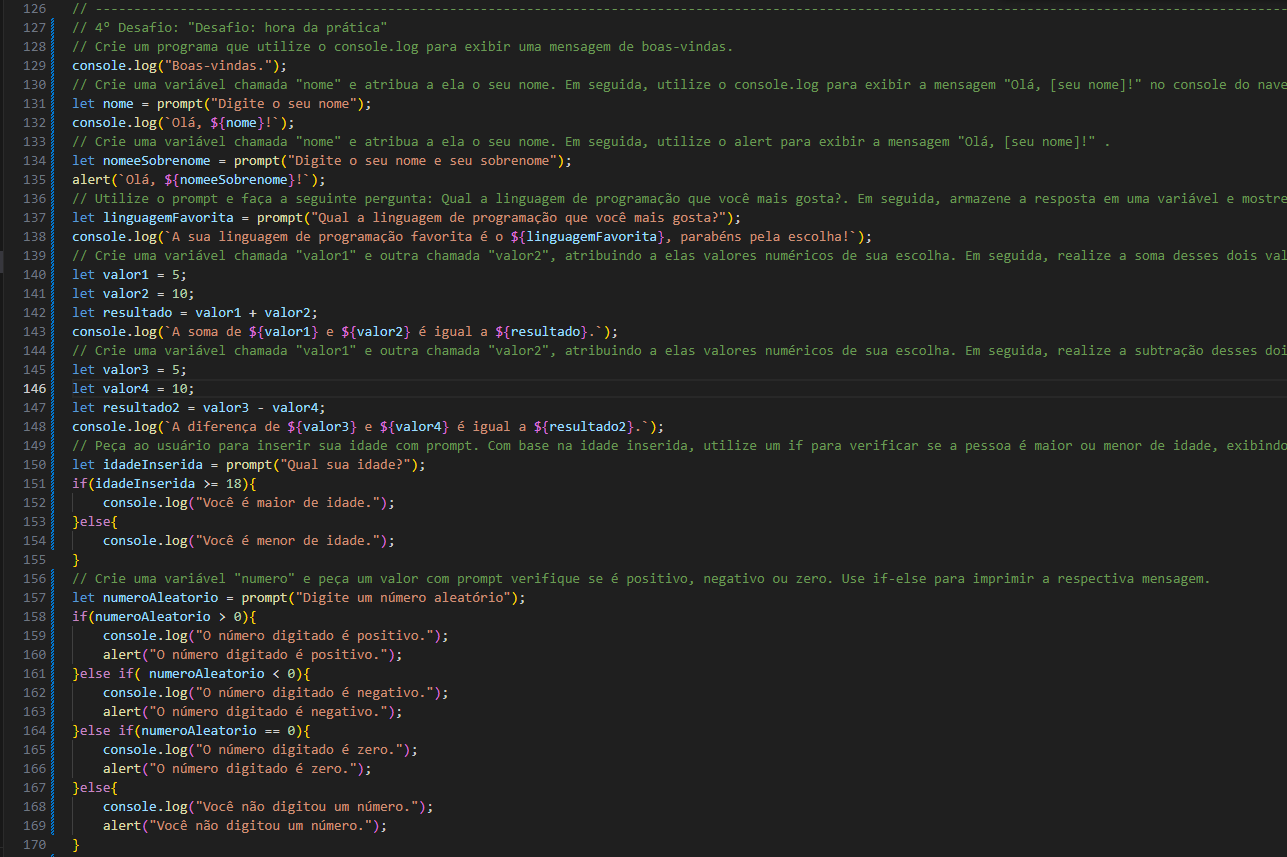
Task: Click the alert call on line 135
Action: click(199, 180)
